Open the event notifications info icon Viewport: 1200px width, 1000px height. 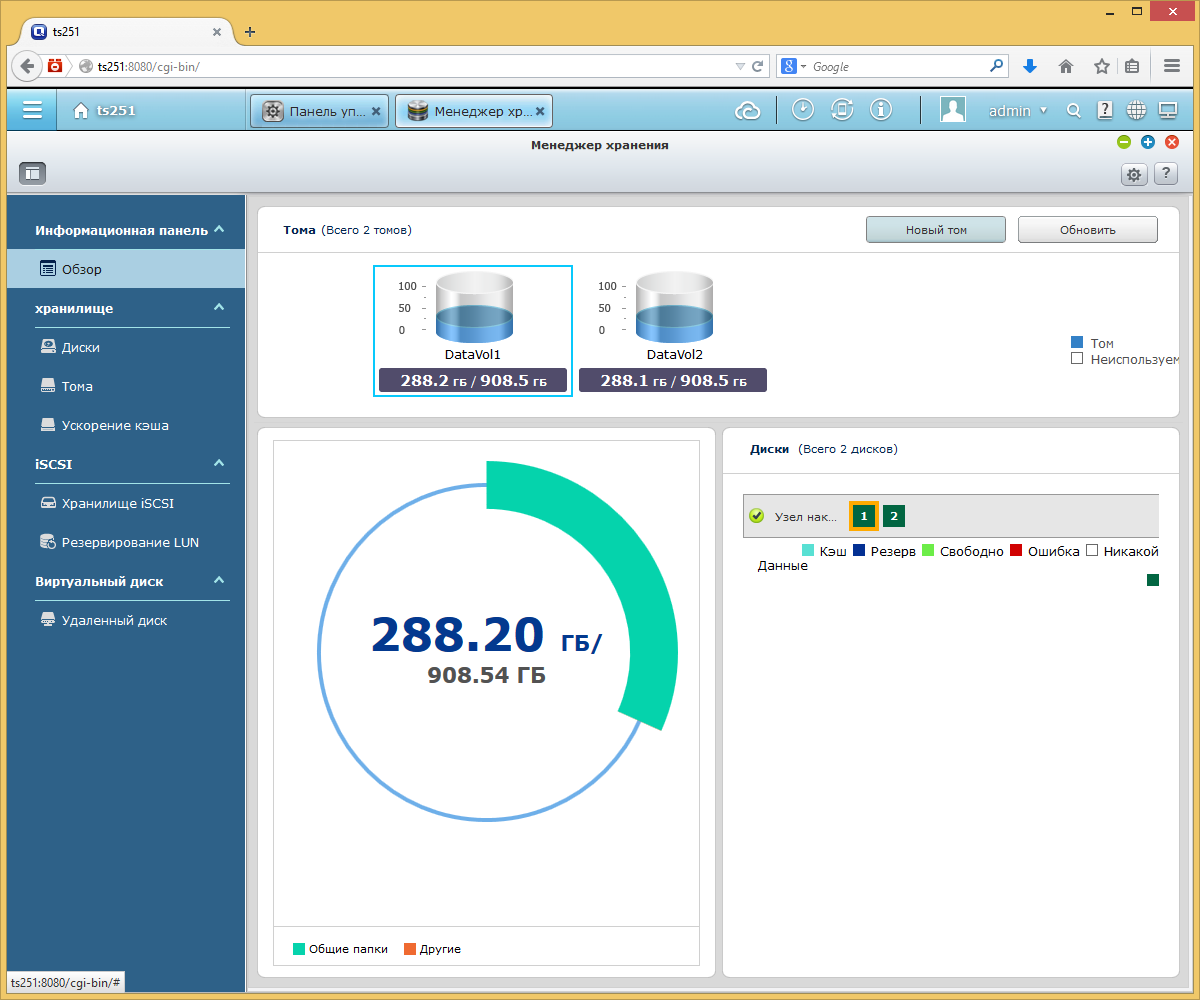click(881, 110)
